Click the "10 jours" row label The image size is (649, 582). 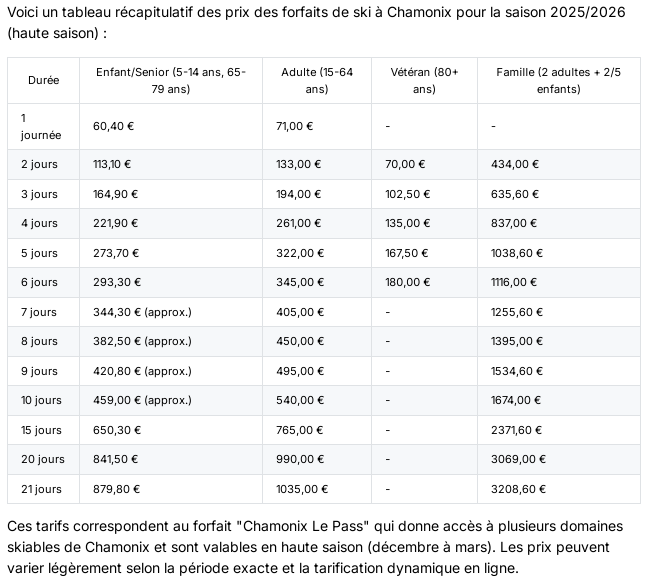click(41, 400)
